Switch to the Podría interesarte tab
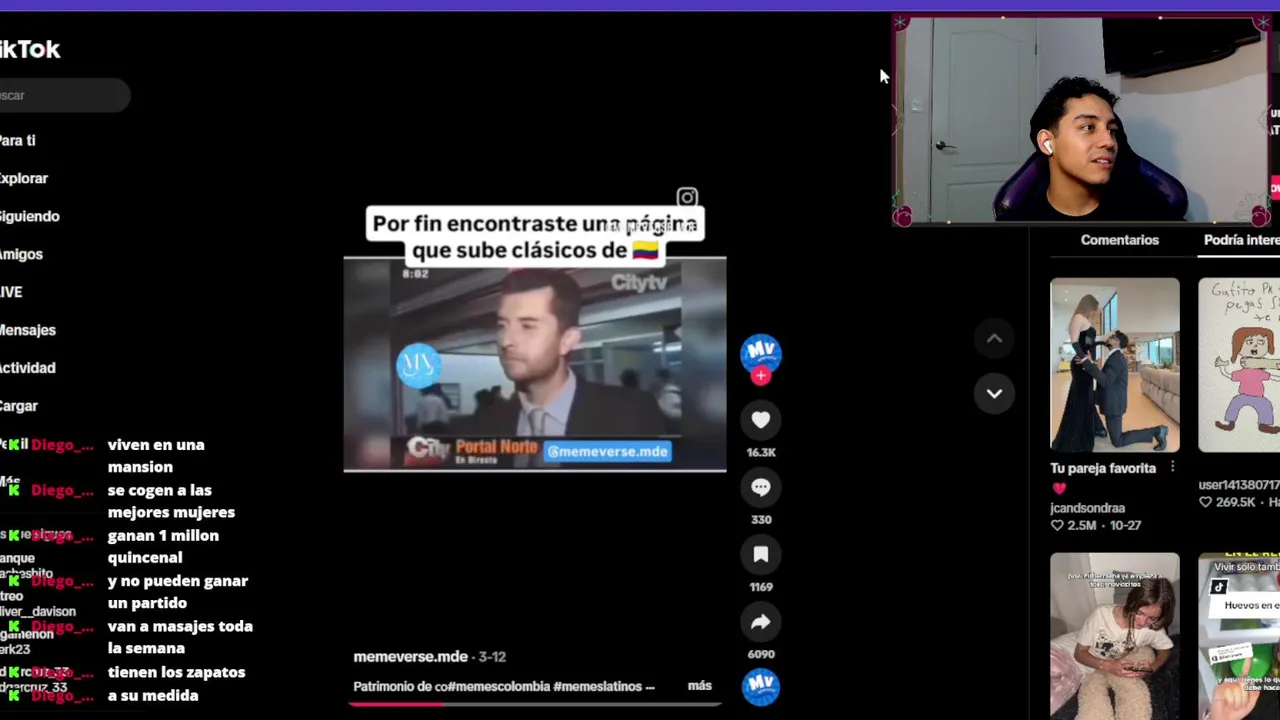Viewport: 1280px width, 720px height. (x=1241, y=240)
